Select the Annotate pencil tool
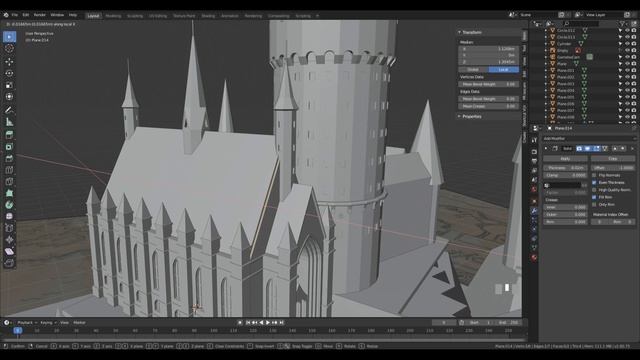This screenshot has width=640, height=360. click(x=9, y=110)
